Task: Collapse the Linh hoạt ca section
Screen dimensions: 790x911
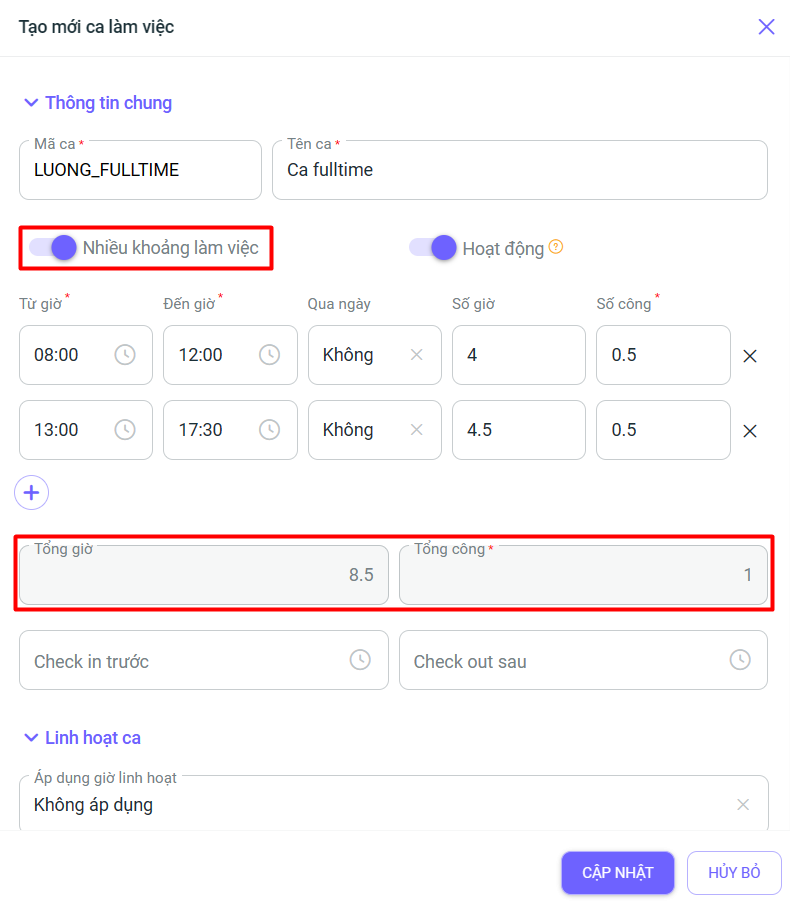Action: [32, 737]
